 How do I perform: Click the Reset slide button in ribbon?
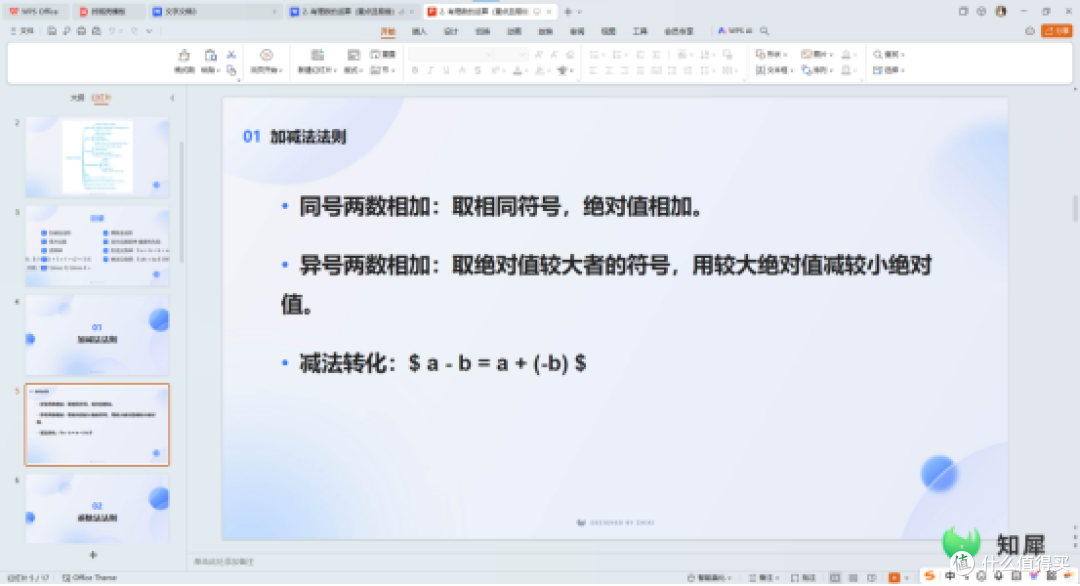coord(383,54)
